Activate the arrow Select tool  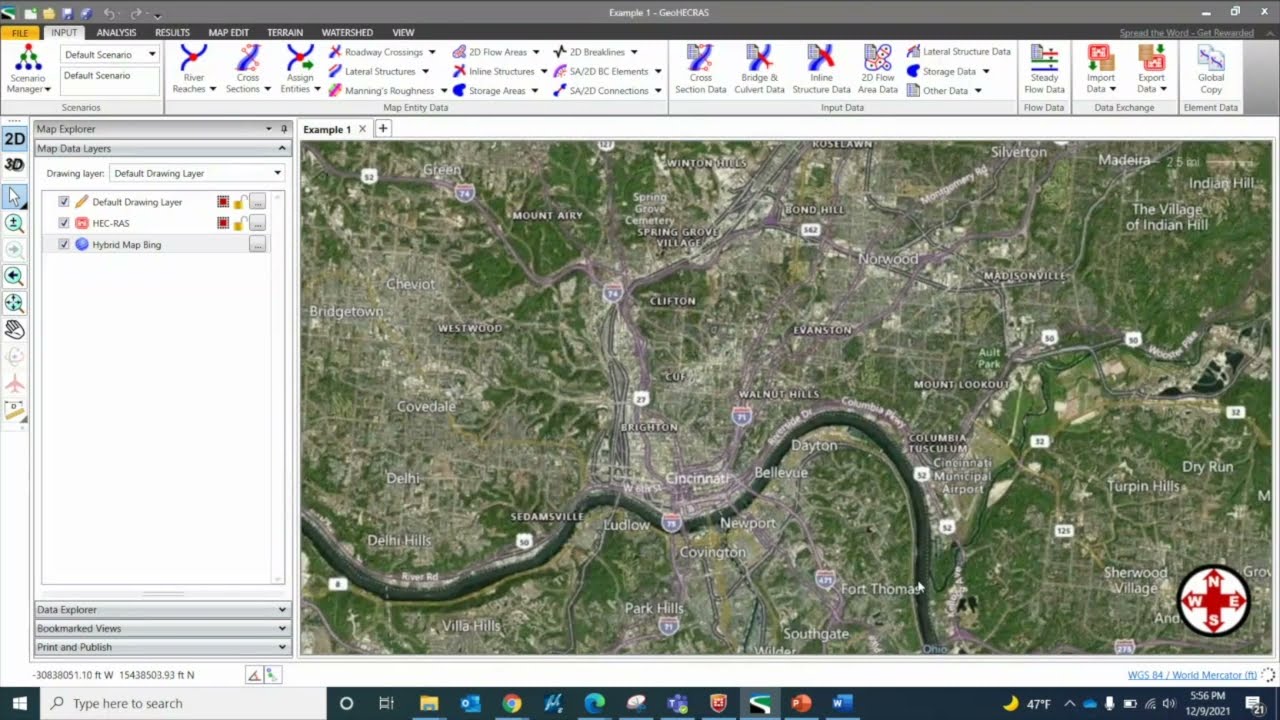[x=14, y=197]
